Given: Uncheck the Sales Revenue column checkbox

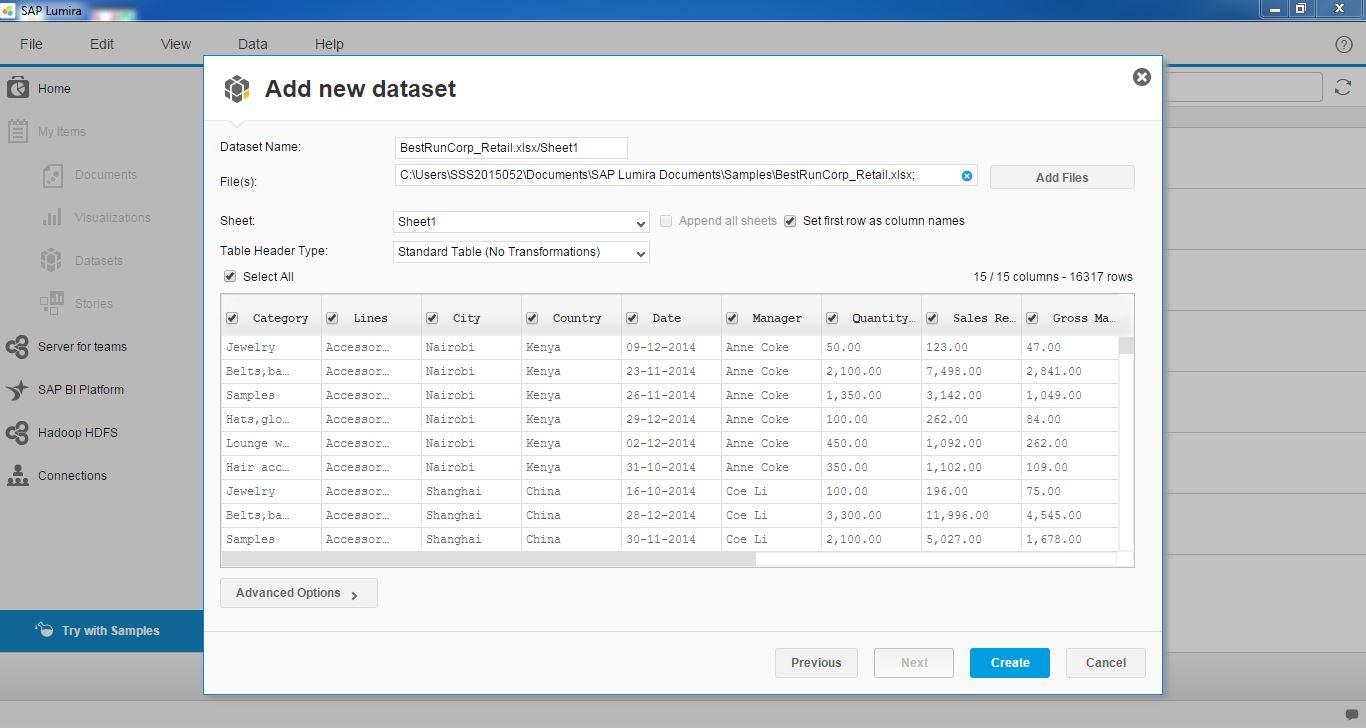Looking at the screenshot, I should click(932, 318).
